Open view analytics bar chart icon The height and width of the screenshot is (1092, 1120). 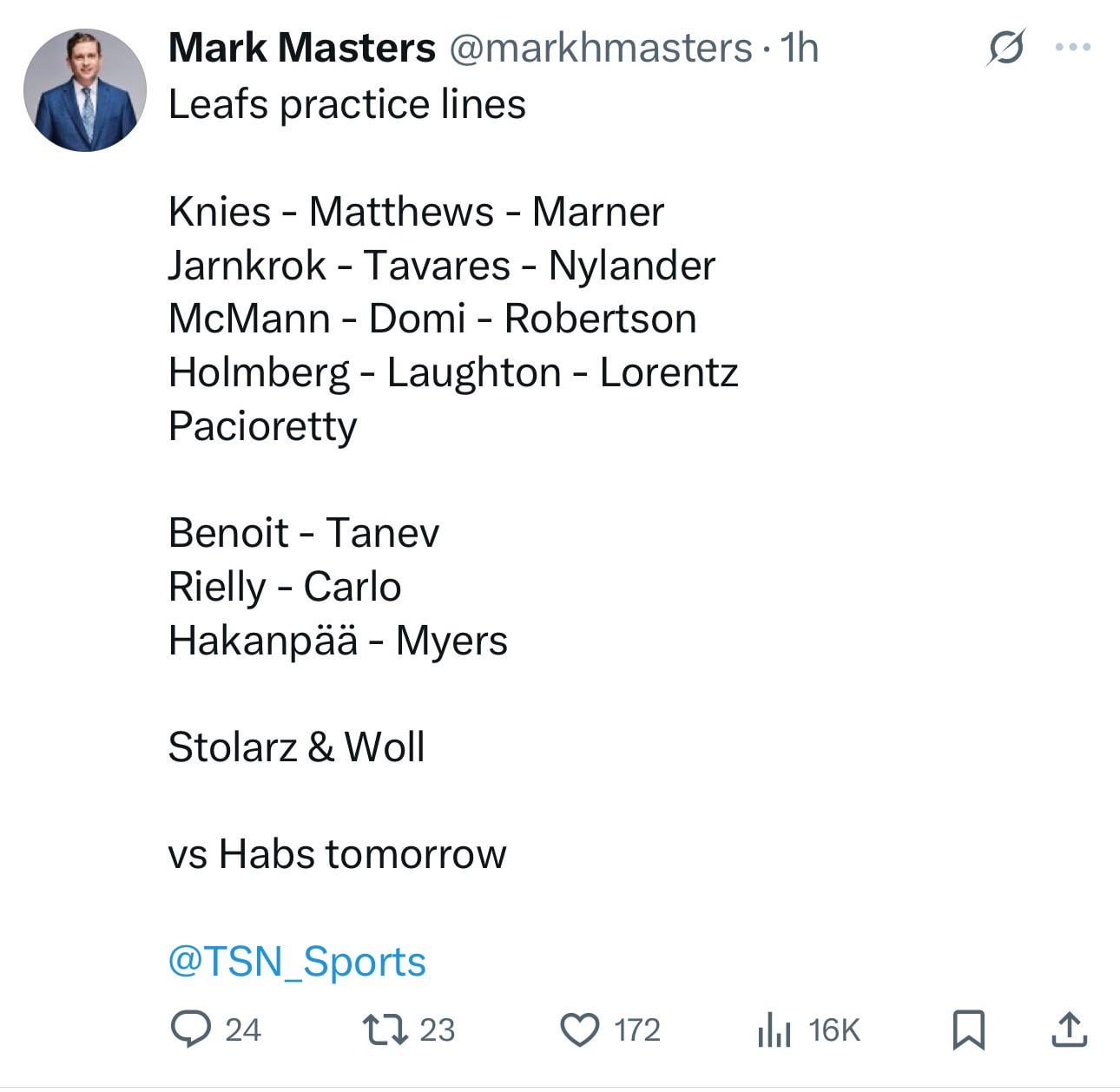(x=774, y=1030)
